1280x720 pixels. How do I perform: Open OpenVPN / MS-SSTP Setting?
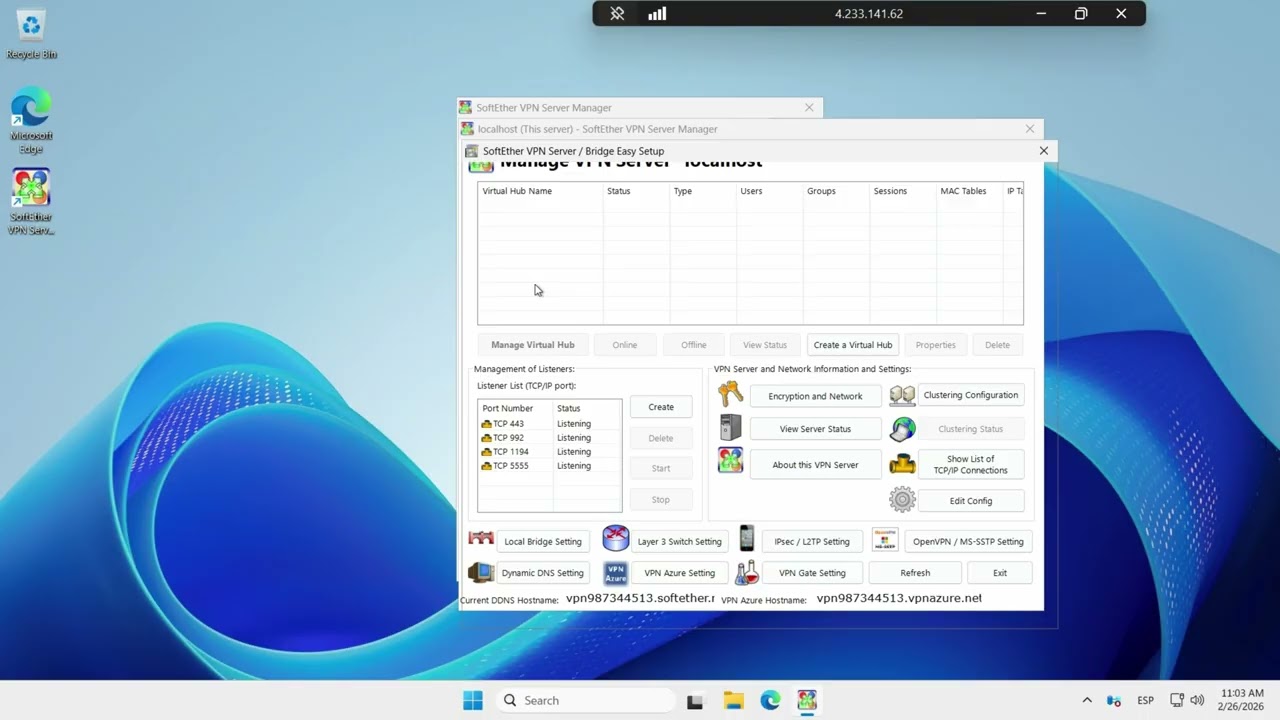tap(968, 542)
